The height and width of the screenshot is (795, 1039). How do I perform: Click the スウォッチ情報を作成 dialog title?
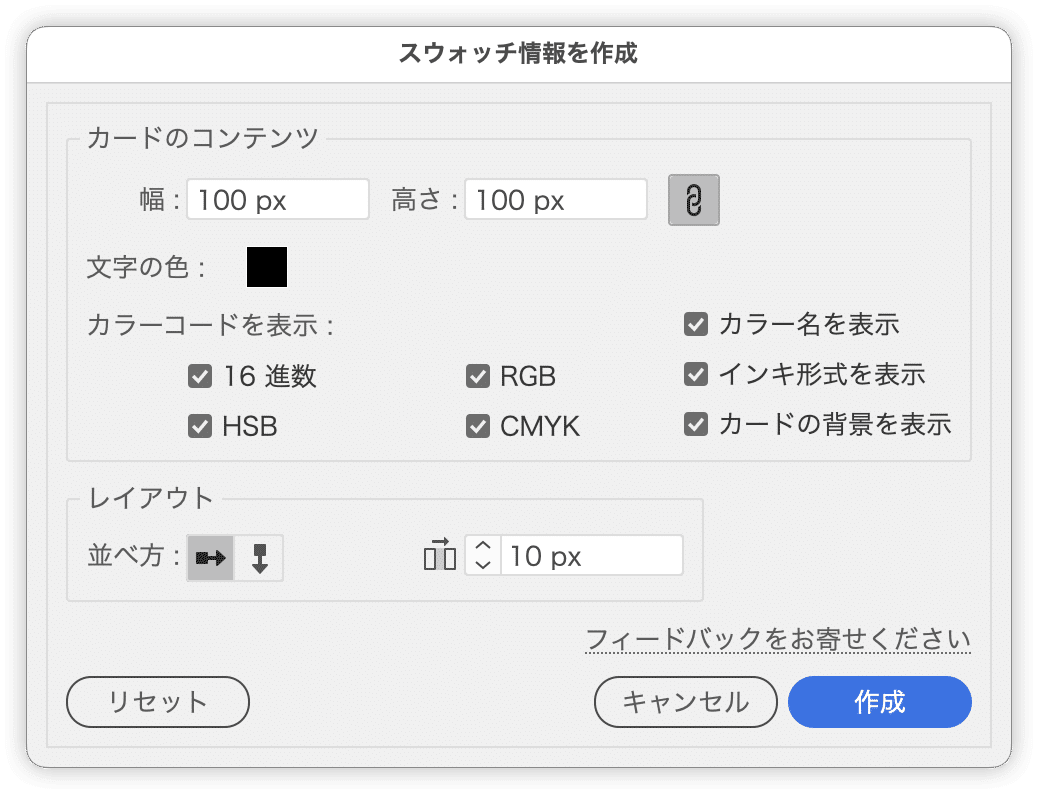tap(518, 53)
